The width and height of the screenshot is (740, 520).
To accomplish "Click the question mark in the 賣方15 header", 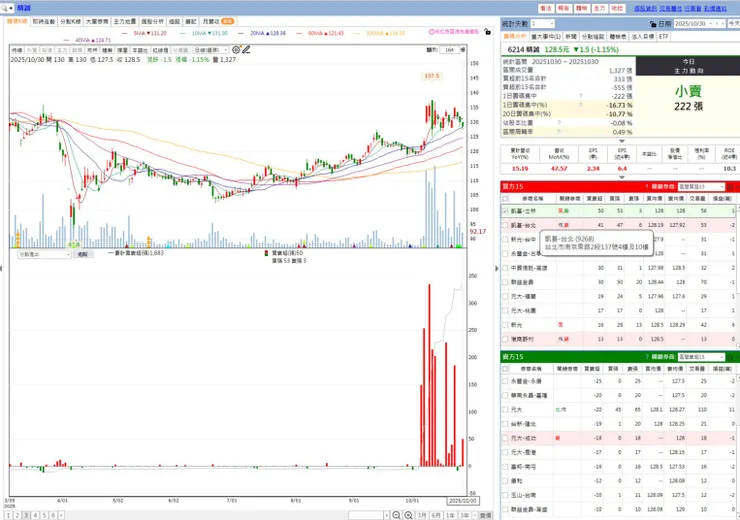I will pyautogui.click(x=647, y=357).
